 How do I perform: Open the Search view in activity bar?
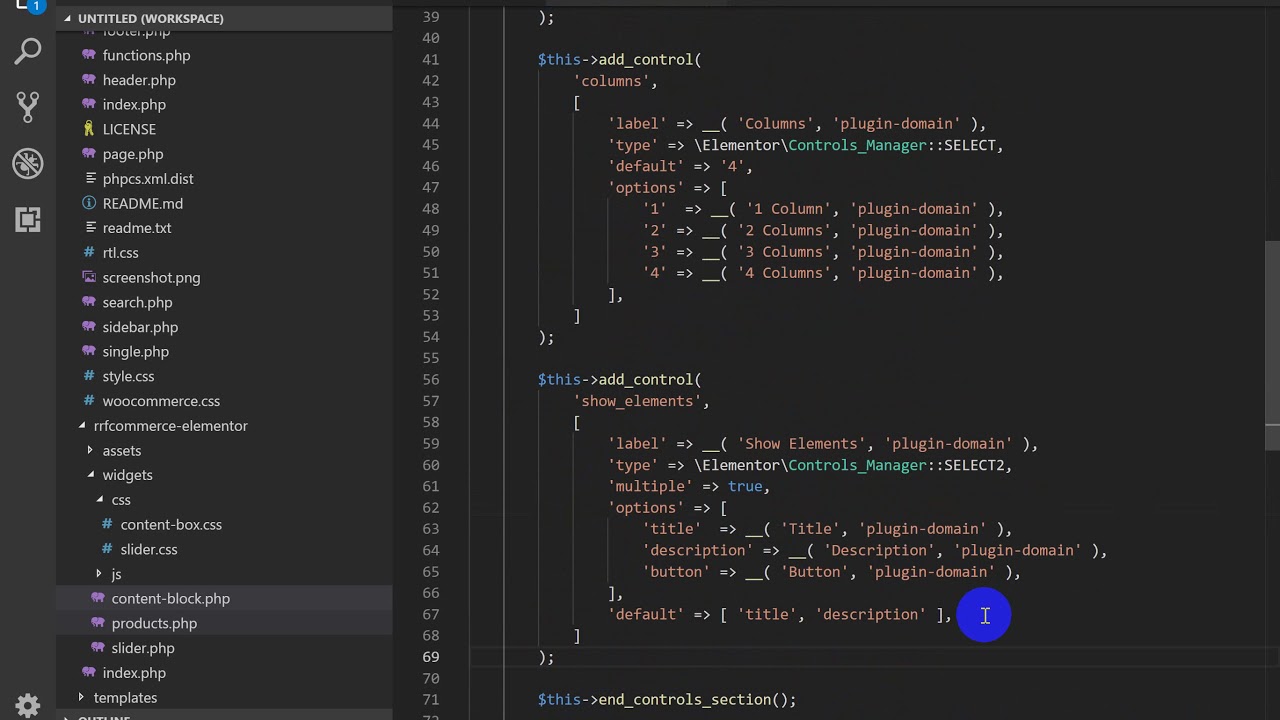(28, 51)
